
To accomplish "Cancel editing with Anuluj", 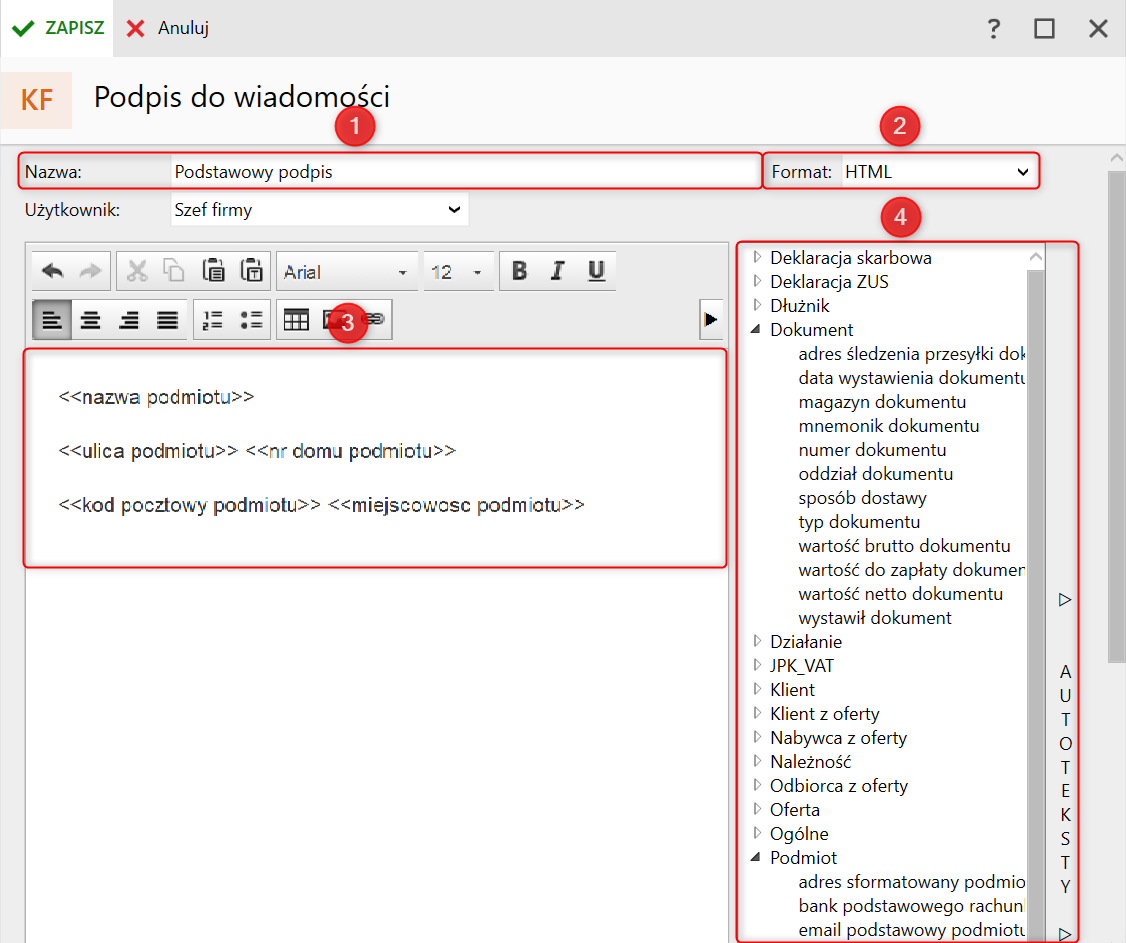I will coord(167,28).
